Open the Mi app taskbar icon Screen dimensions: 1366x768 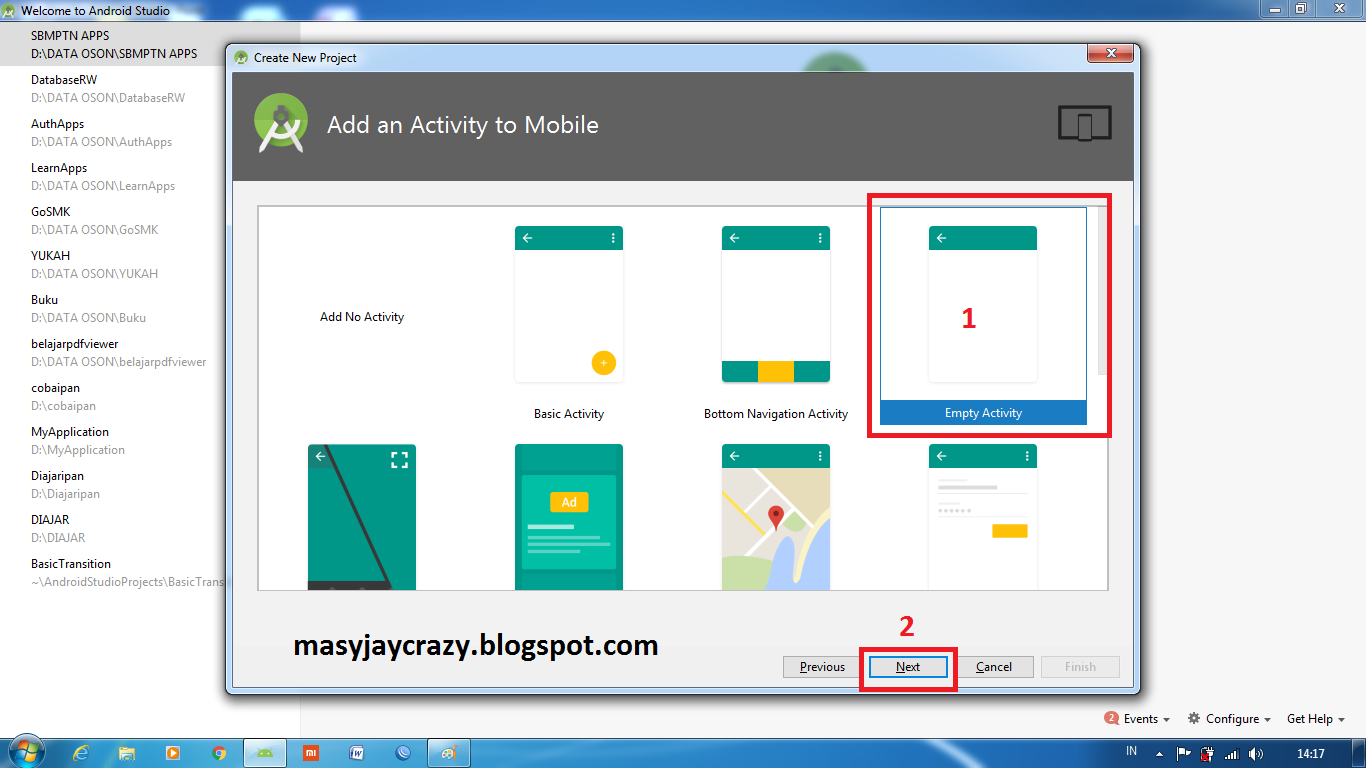pyautogui.click(x=311, y=753)
